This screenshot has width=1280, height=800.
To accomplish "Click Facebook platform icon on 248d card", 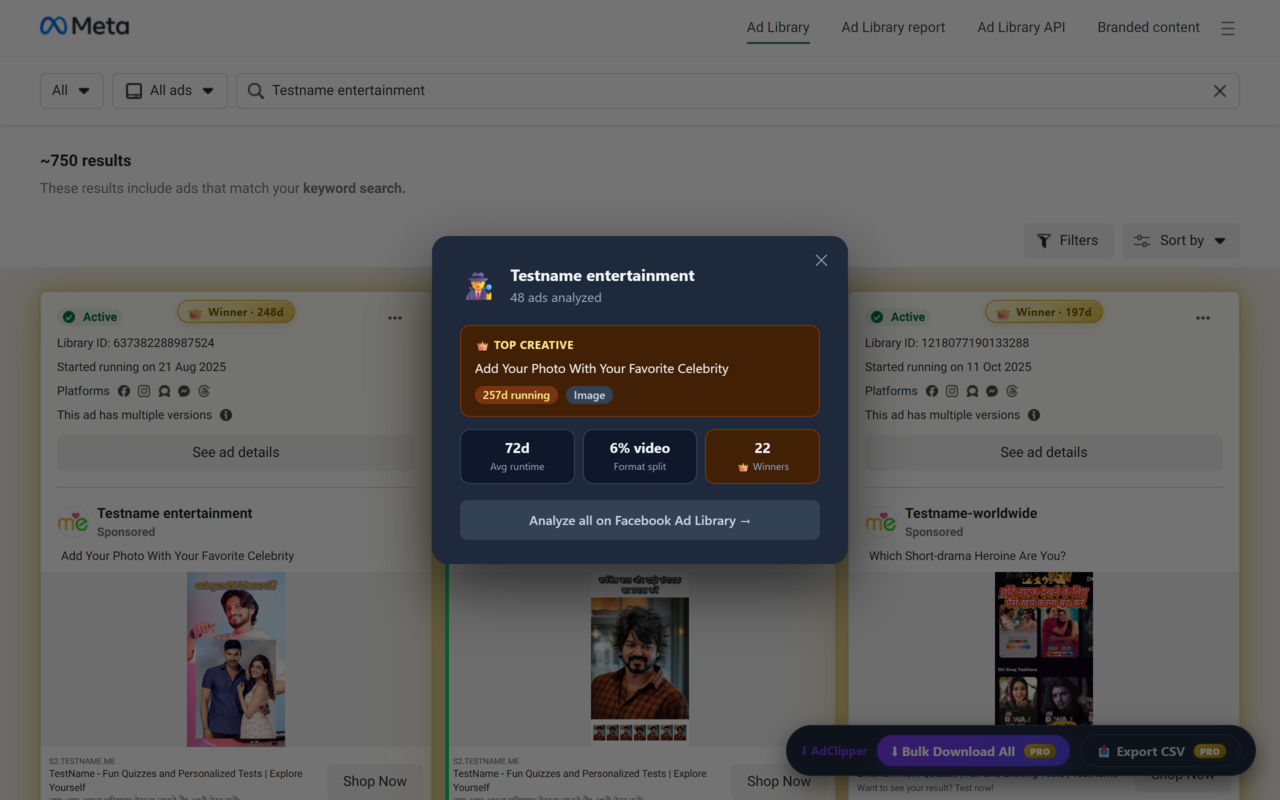I will (124, 391).
